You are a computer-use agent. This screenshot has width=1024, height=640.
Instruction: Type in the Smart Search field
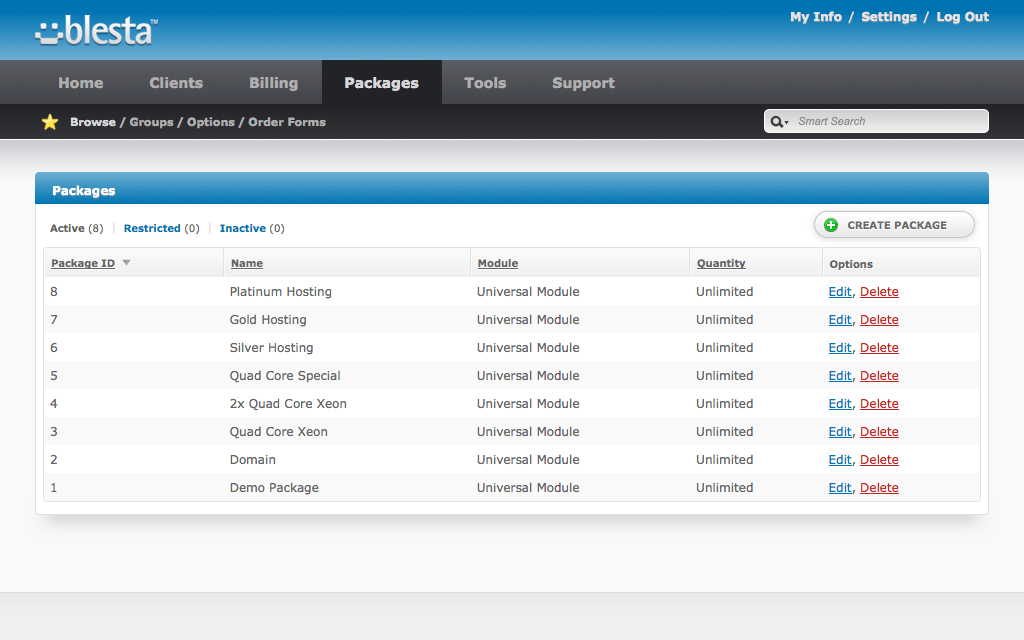point(888,121)
